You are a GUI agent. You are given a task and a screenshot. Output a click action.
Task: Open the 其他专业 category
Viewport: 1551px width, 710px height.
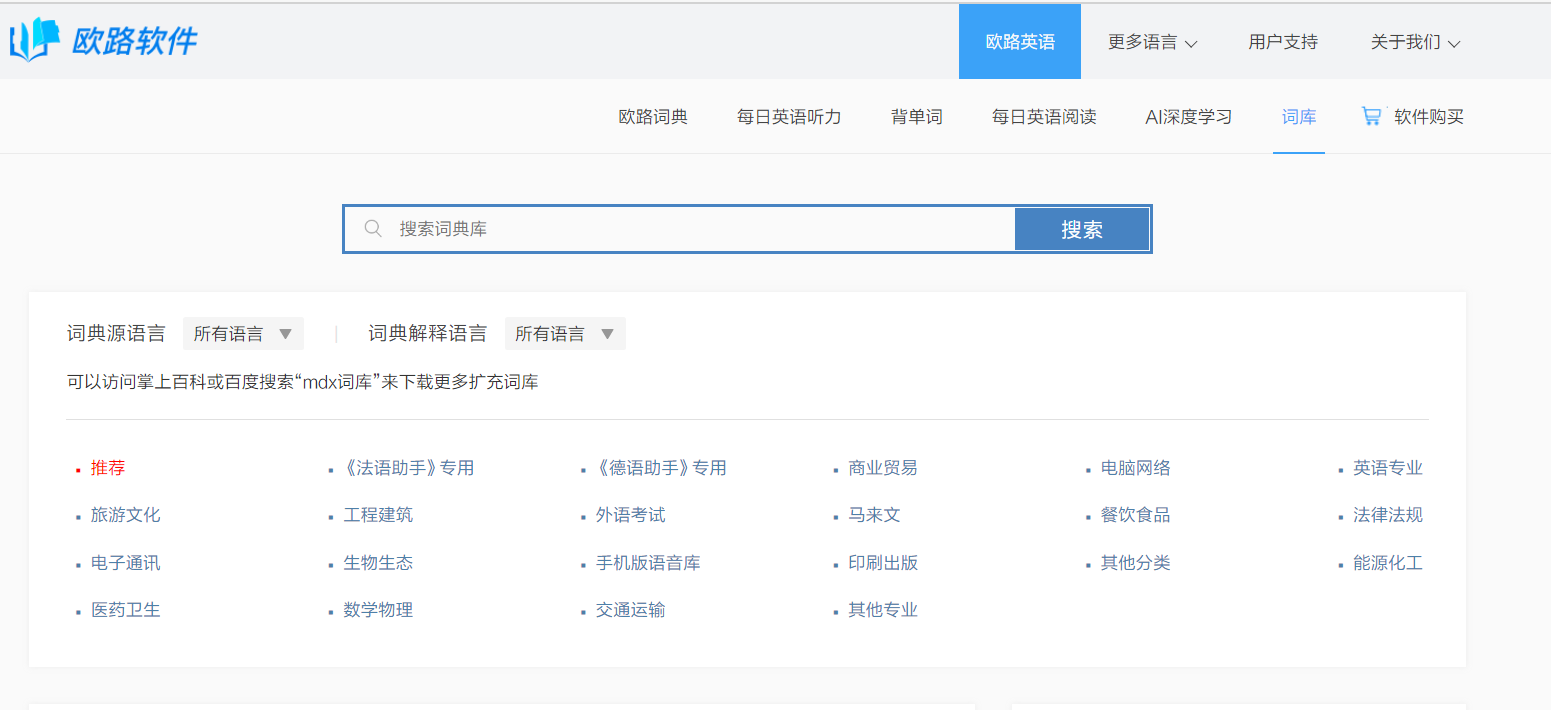pyautogui.click(x=883, y=610)
